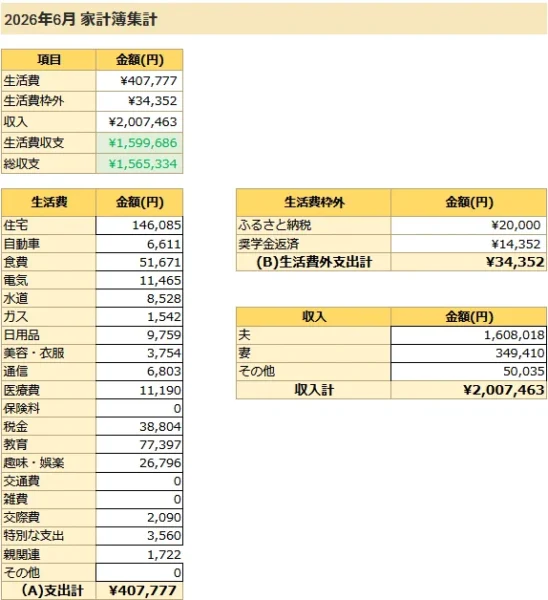Click the 項目 header cell

[49, 60]
